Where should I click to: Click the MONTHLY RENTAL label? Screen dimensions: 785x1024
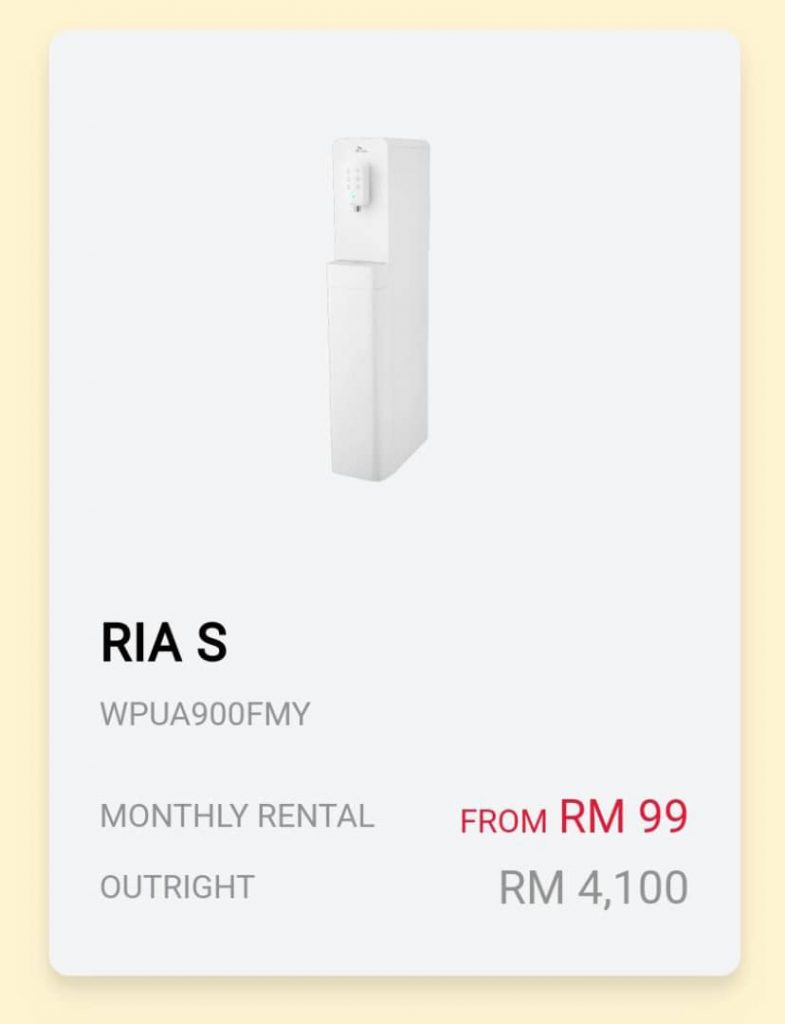coord(237,816)
